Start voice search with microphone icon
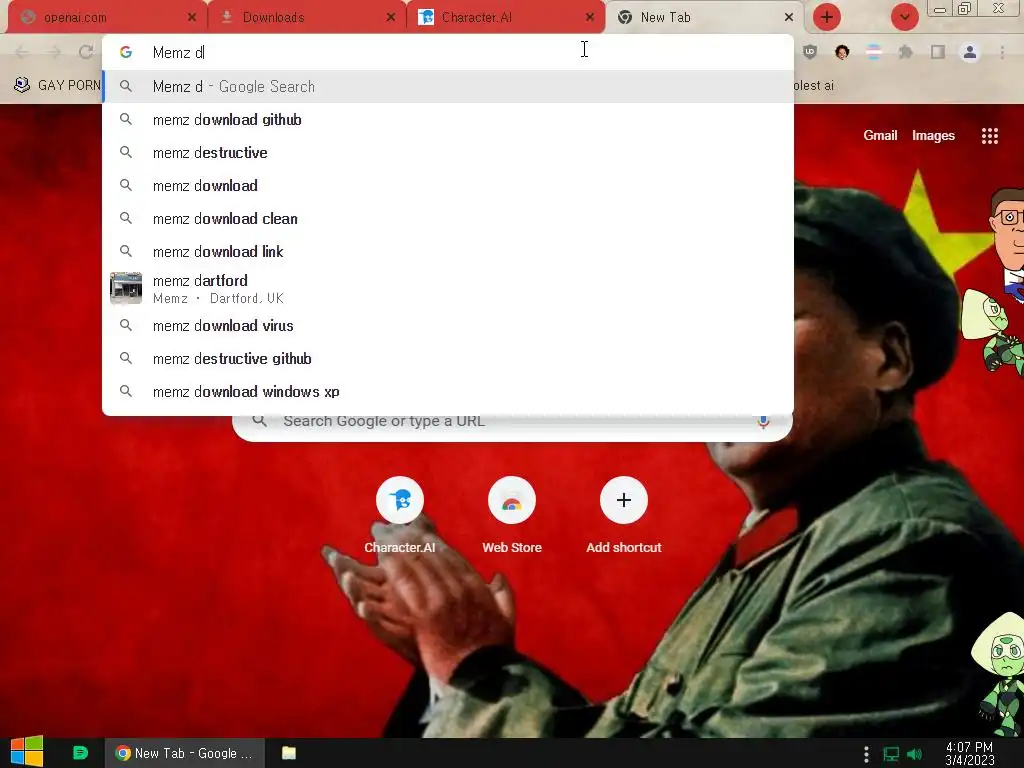This screenshot has height=768, width=1024. point(763,421)
